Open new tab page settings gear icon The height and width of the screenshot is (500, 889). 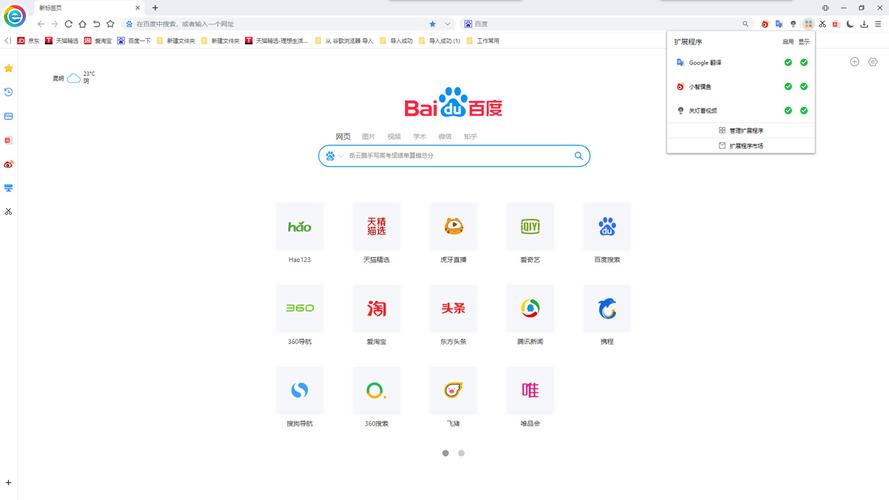tap(873, 62)
